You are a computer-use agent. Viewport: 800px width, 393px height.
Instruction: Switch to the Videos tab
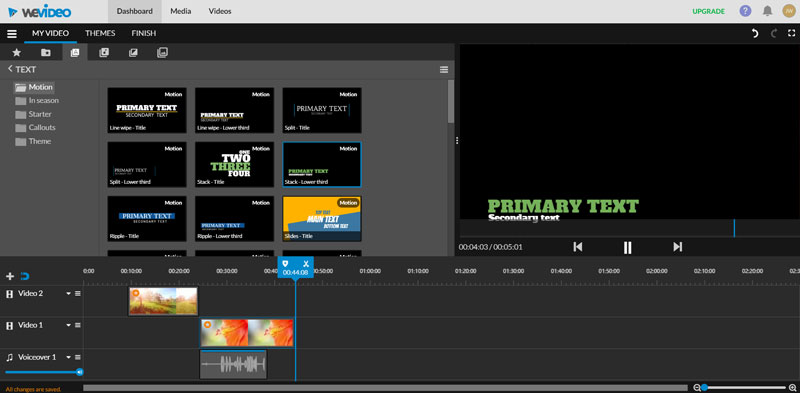point(220,11)
